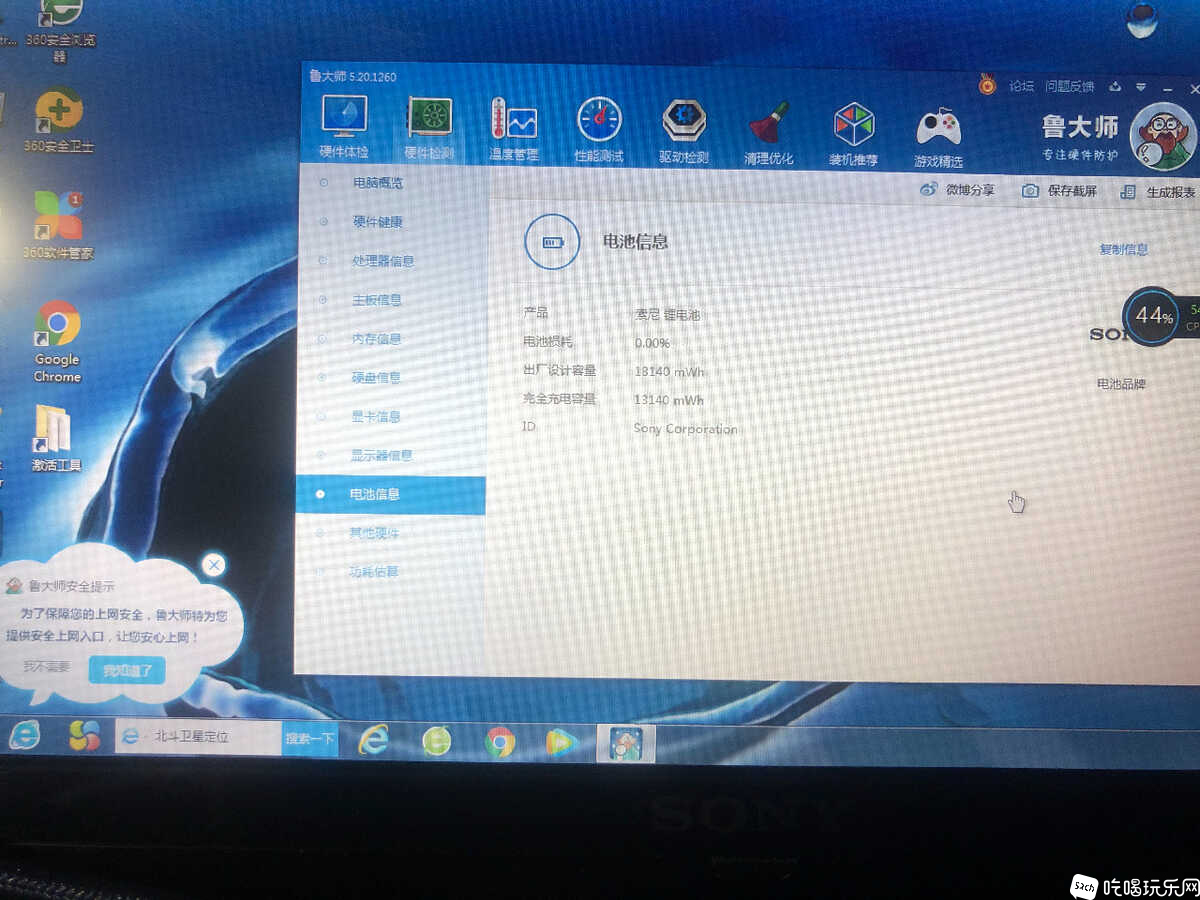Image resolution: width=1200 pixels, height=900 pixels.
Task: Click the 18140 mWh design capacity value
Action: (x=669, y=371)
